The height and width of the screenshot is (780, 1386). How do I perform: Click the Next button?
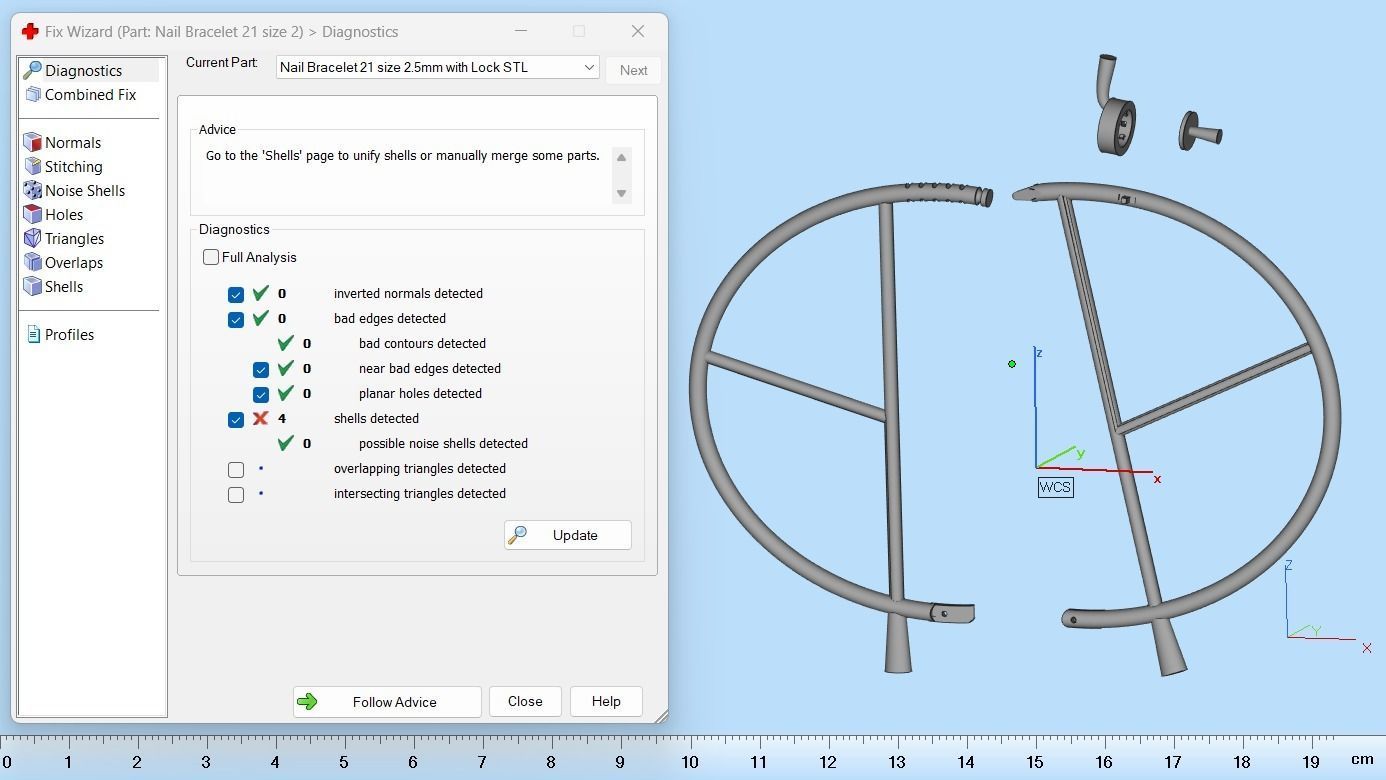[633, 70]
